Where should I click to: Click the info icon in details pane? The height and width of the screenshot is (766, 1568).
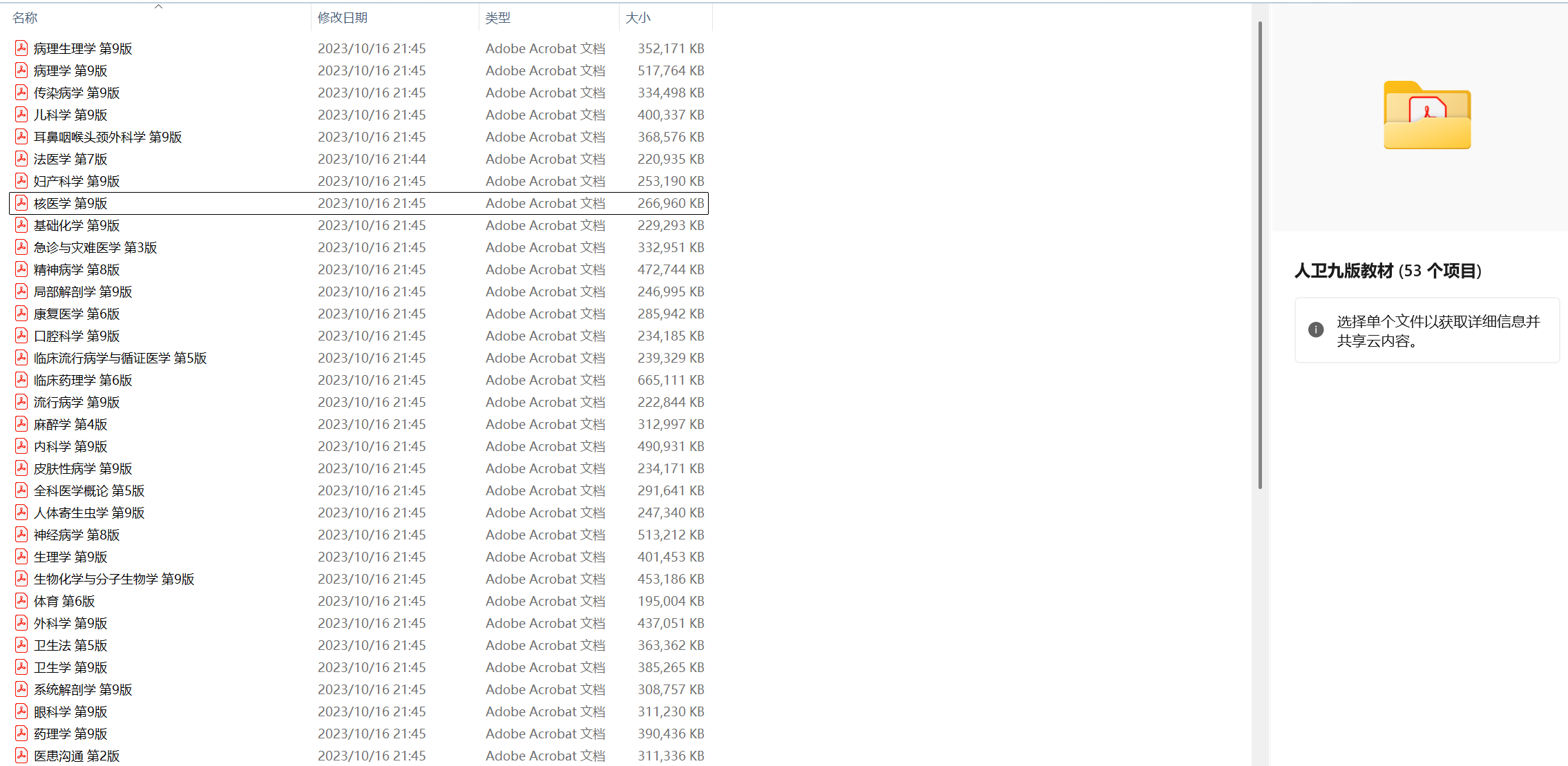1316,330
